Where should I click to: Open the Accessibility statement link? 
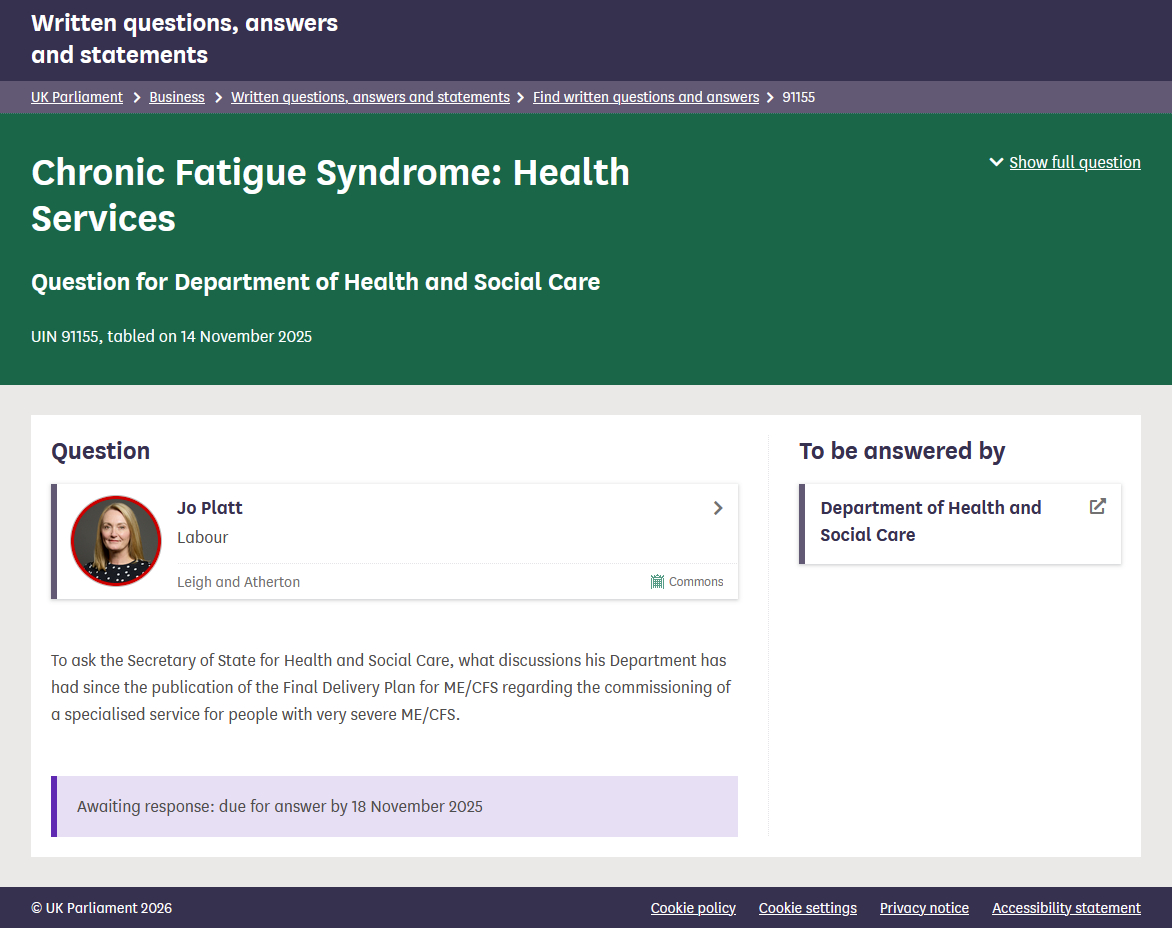tap(1066, 908)
